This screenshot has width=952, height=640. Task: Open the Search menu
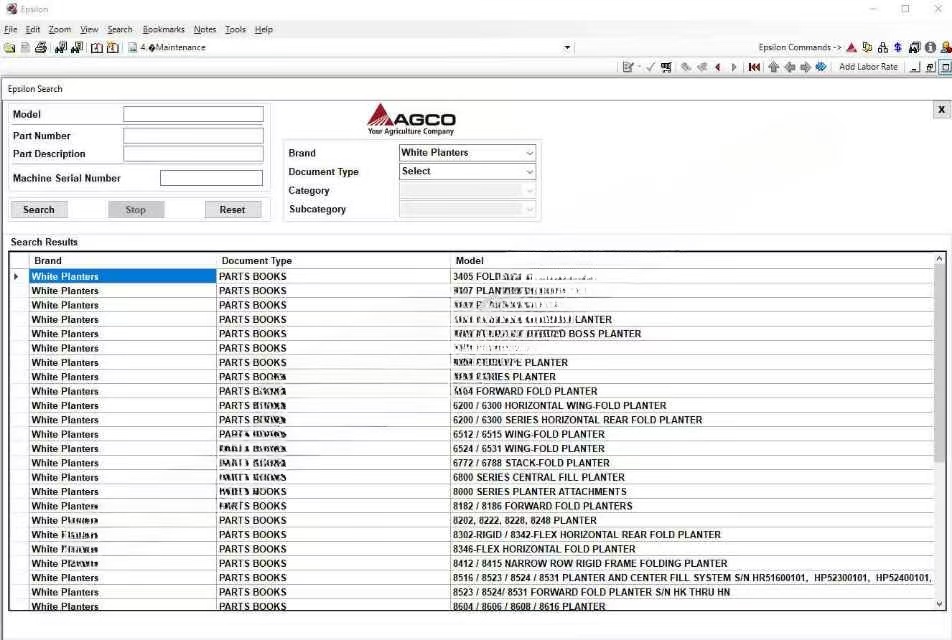(120, 29)
